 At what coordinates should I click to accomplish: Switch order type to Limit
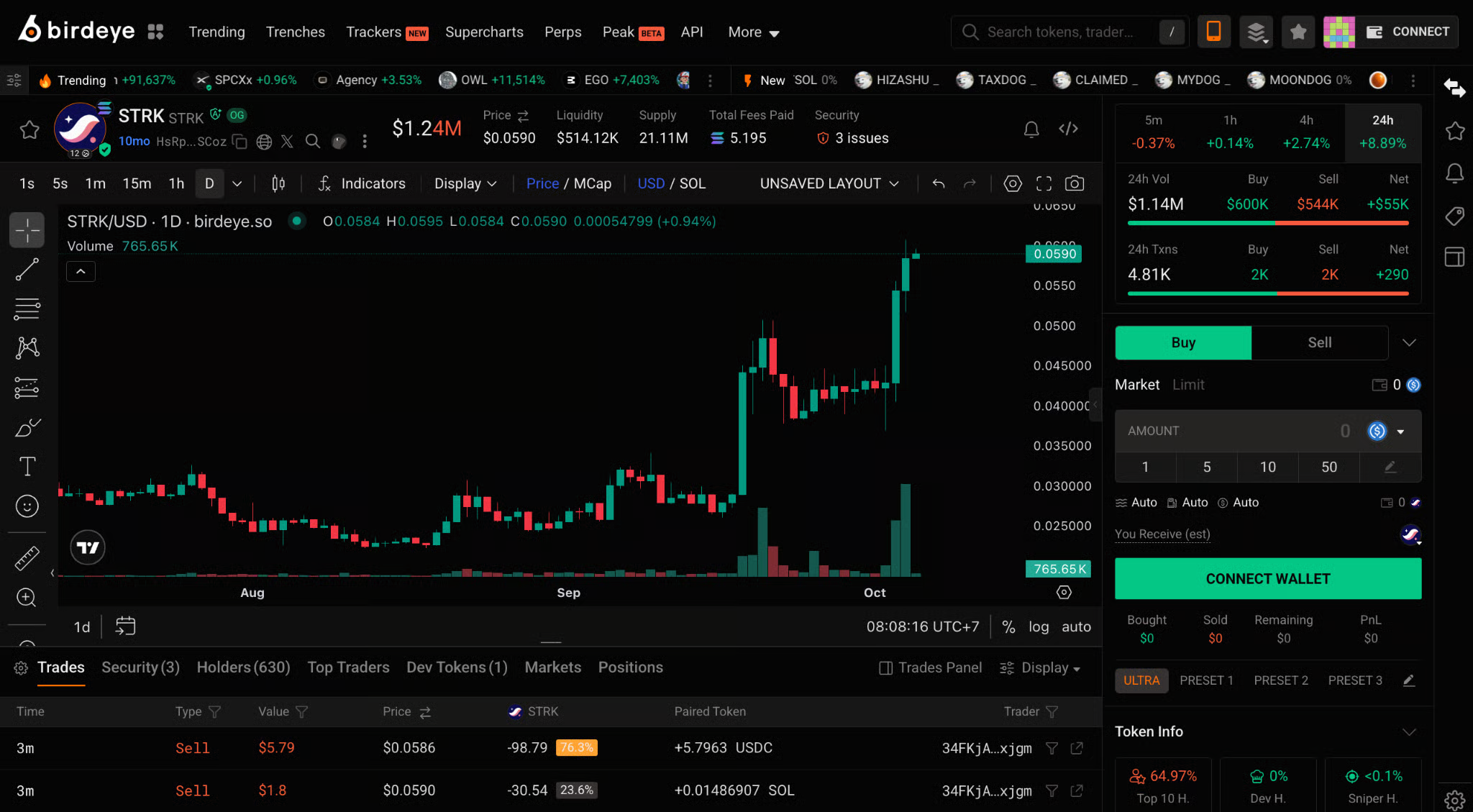[1188, 385]
